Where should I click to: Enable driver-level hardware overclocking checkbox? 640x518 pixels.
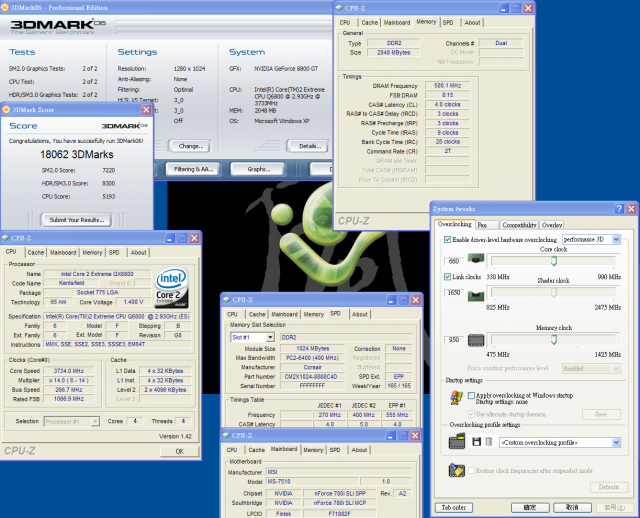447,240
